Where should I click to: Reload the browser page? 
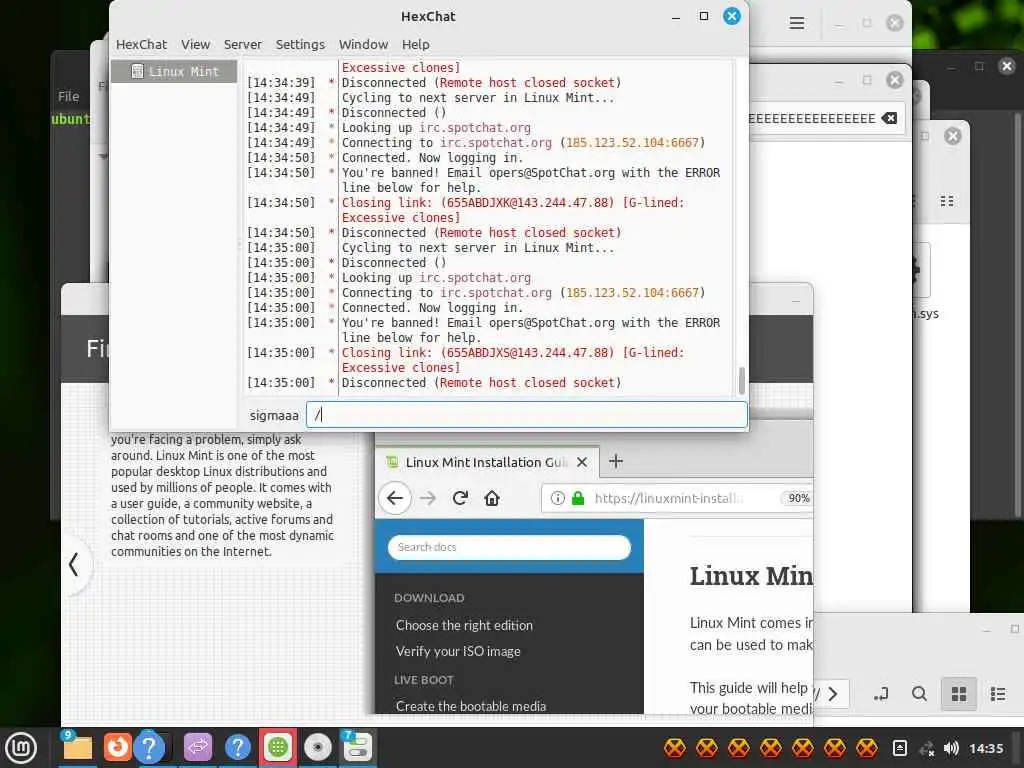(x=460, y=498)
